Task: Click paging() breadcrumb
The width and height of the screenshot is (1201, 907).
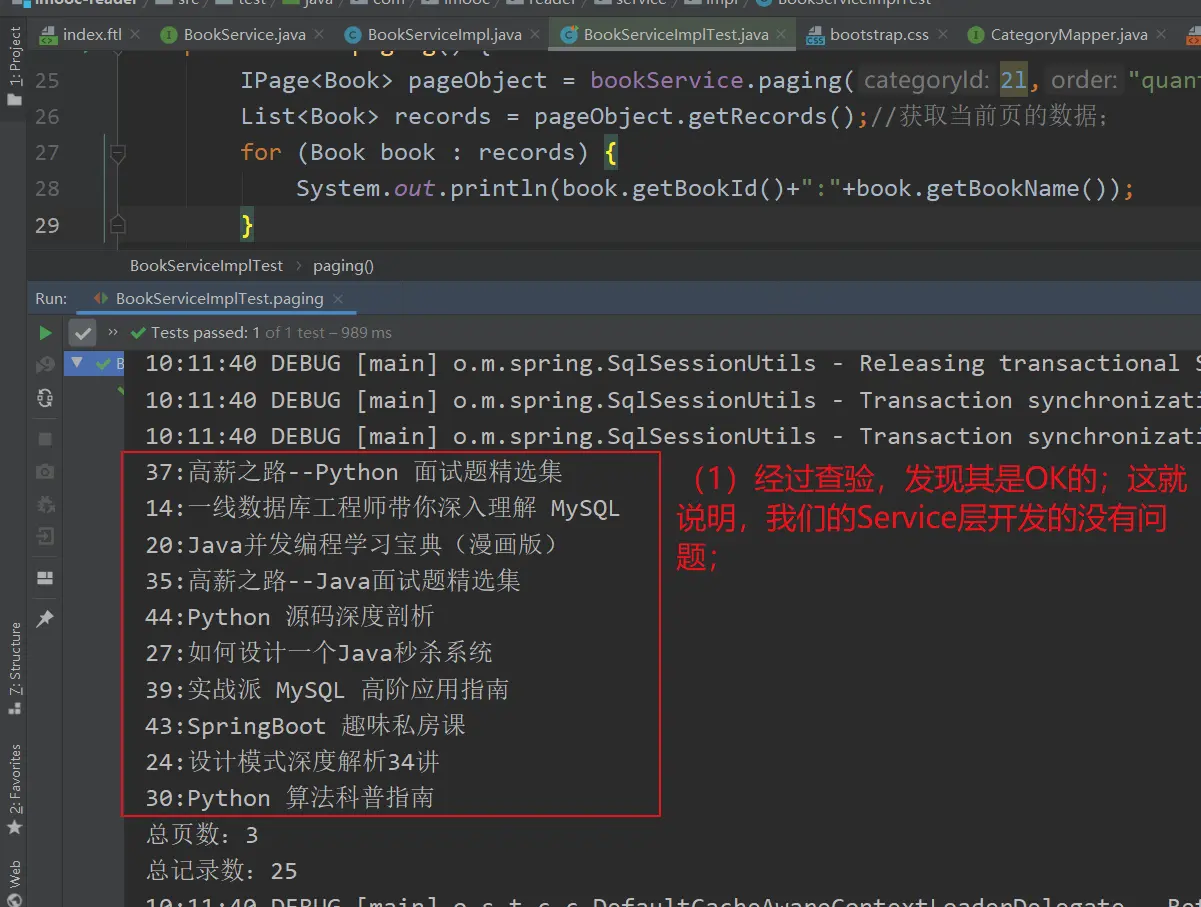Action: tap(343, 266)
